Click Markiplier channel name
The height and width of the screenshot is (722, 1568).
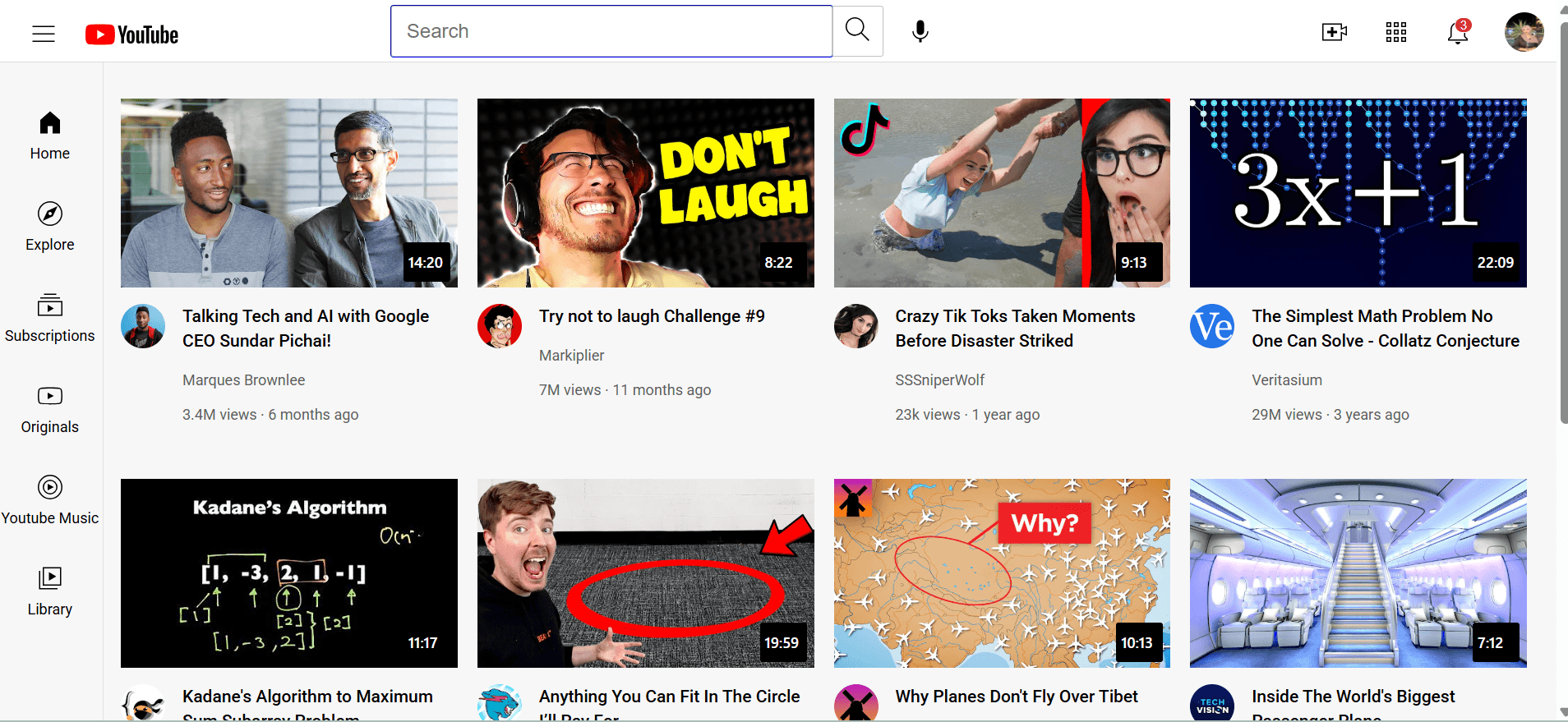[x=572, y=356]
